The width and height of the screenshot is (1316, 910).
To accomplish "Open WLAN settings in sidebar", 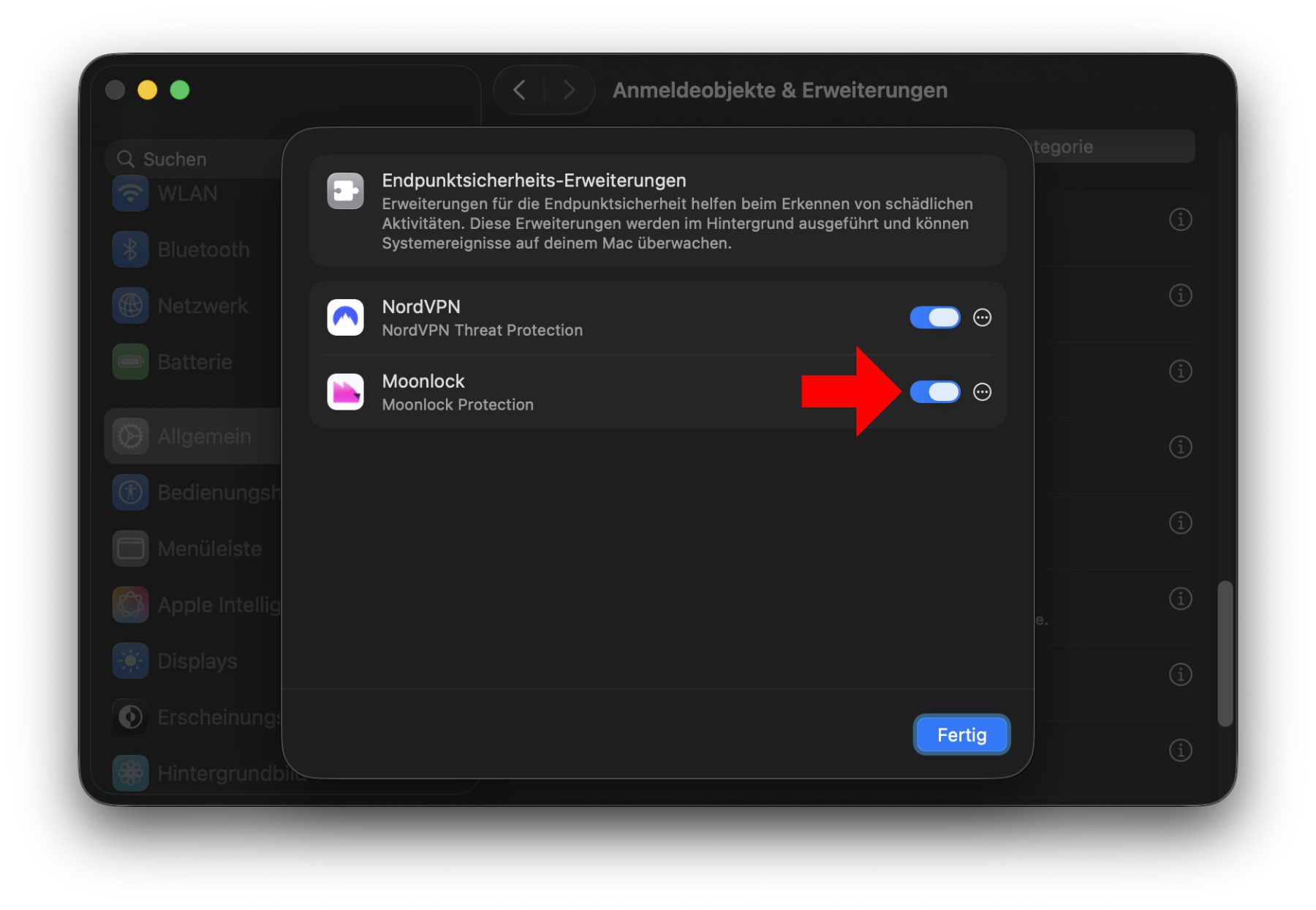I will click(x=187, y=194).
